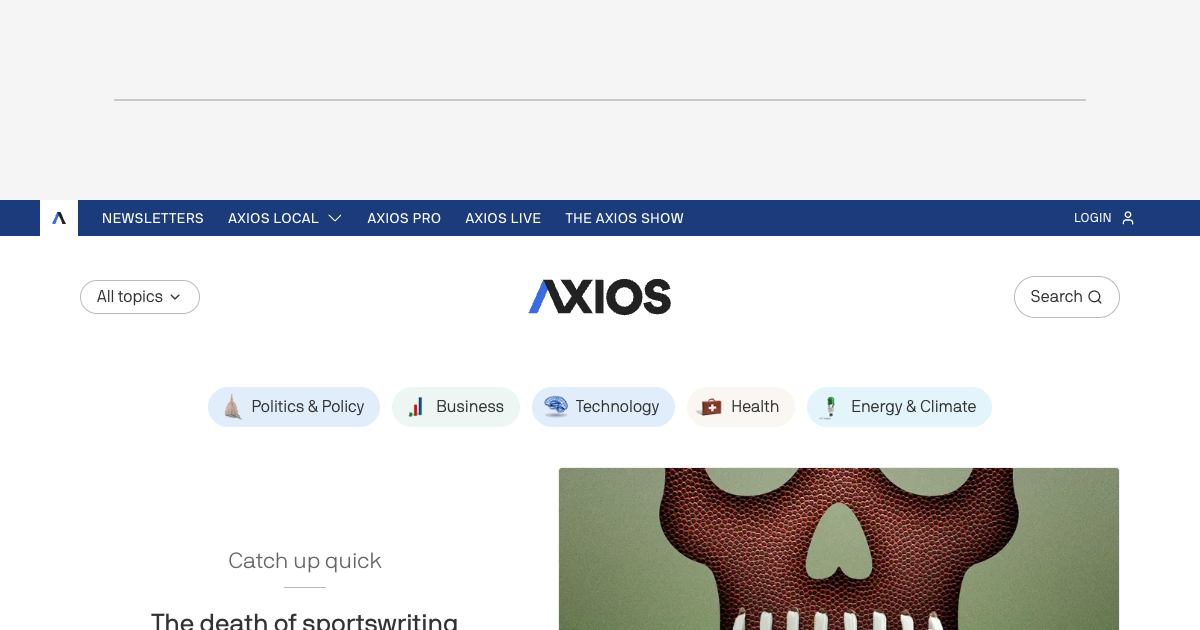Open 'The death of sportswriting' headline
The height and width of the screenshot is (630, 1200).
[304, 621]
